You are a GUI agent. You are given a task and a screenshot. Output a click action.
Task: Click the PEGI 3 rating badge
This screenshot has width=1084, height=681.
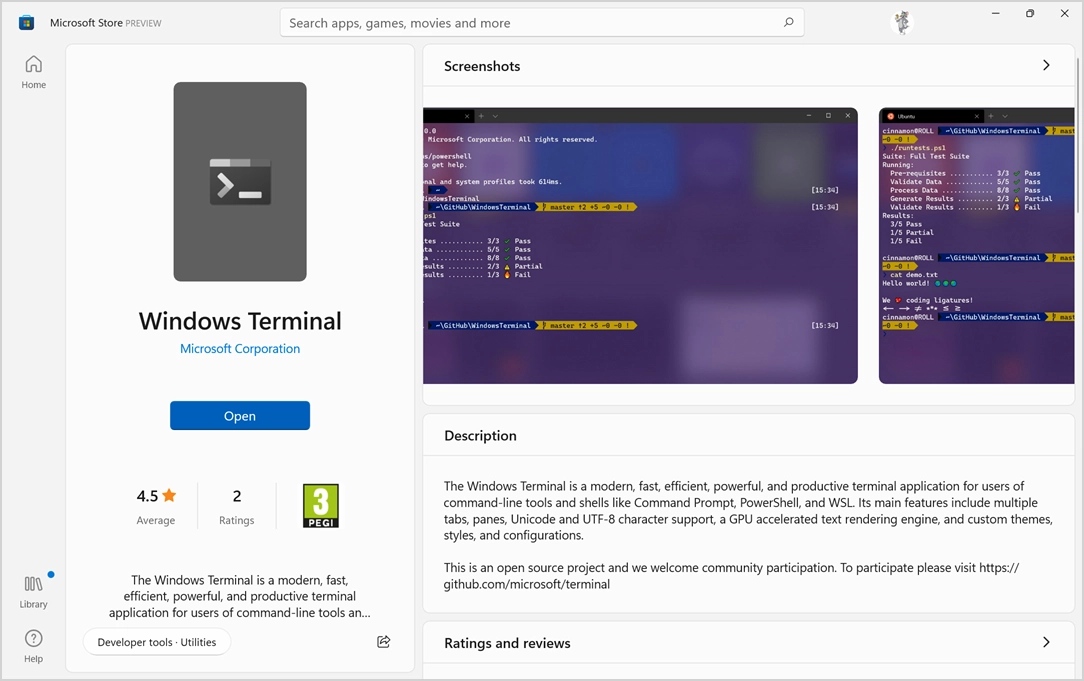pos(321,506)
